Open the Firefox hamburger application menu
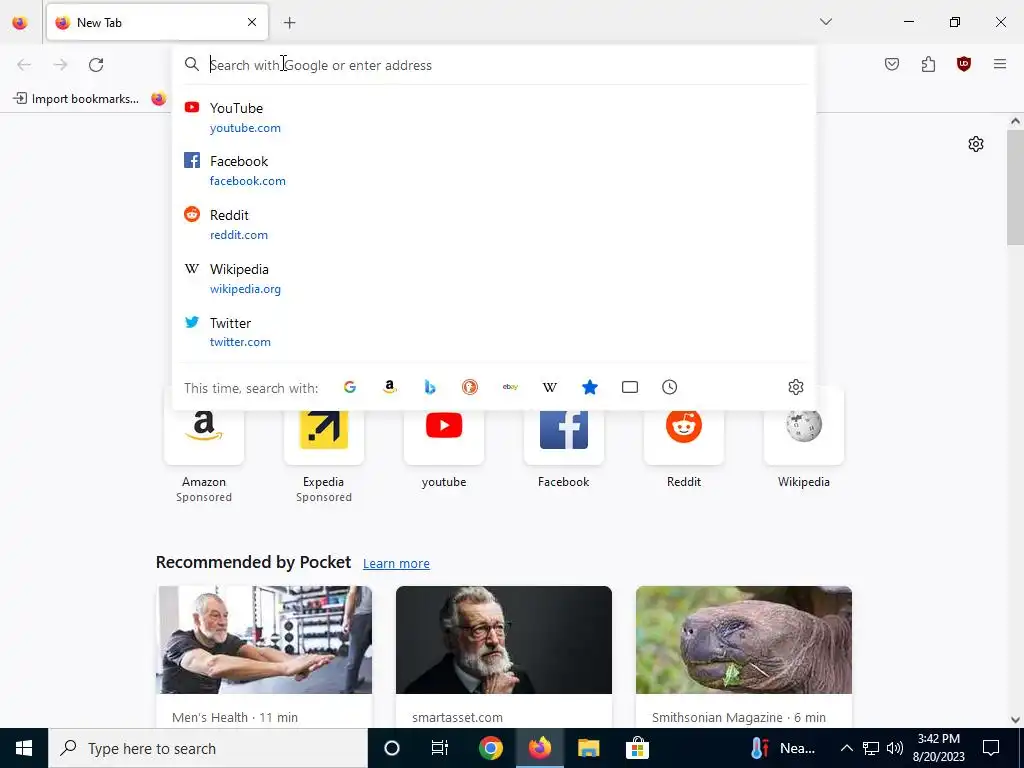Viewport: 1024px width, 768px height. click(x=1000, y=64)
